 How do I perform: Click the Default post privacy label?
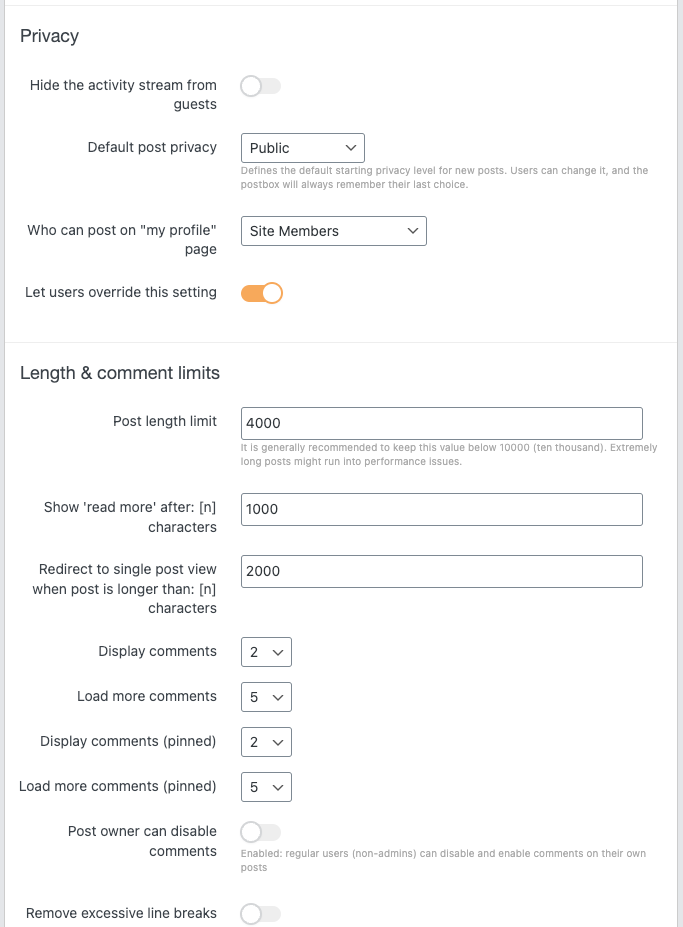[152, 147]
